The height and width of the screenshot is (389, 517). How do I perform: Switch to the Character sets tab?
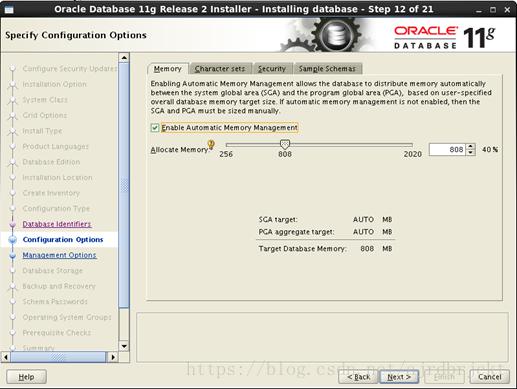tap(220, 69)
